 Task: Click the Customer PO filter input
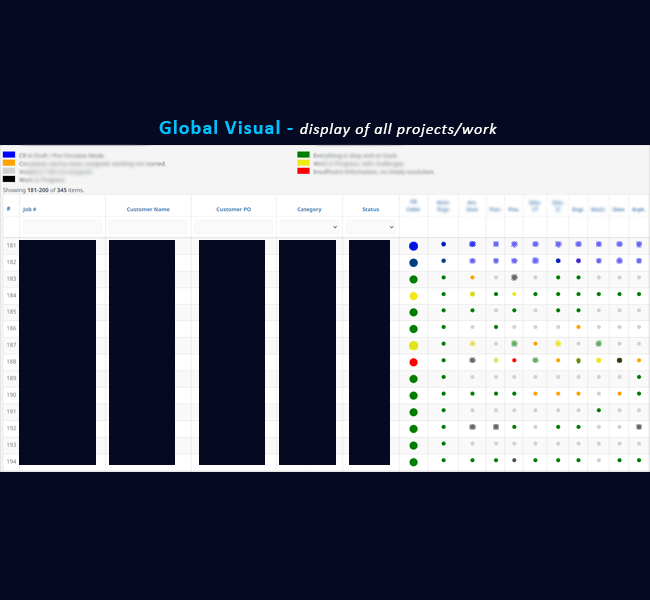pos(234,227)
